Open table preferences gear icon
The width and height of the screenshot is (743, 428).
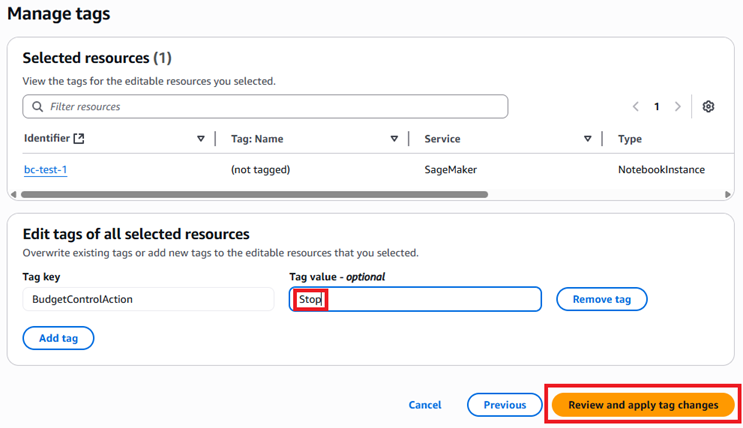click(x=708, y=107)
